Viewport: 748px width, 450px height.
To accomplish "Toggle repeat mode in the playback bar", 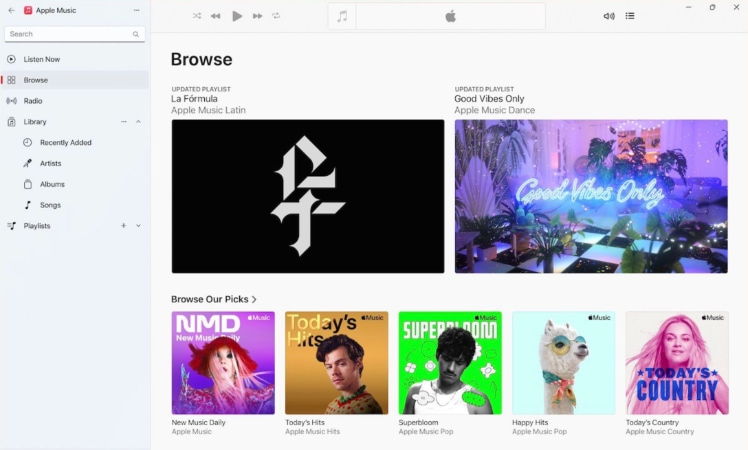I will [x=276, y=16].
